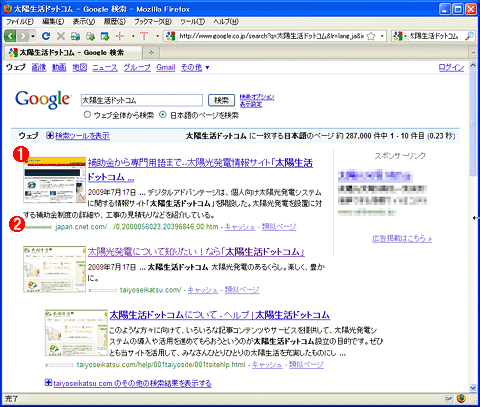
Task: Open 類似ページ for the japan.cnet.com result
Action: 279,227
